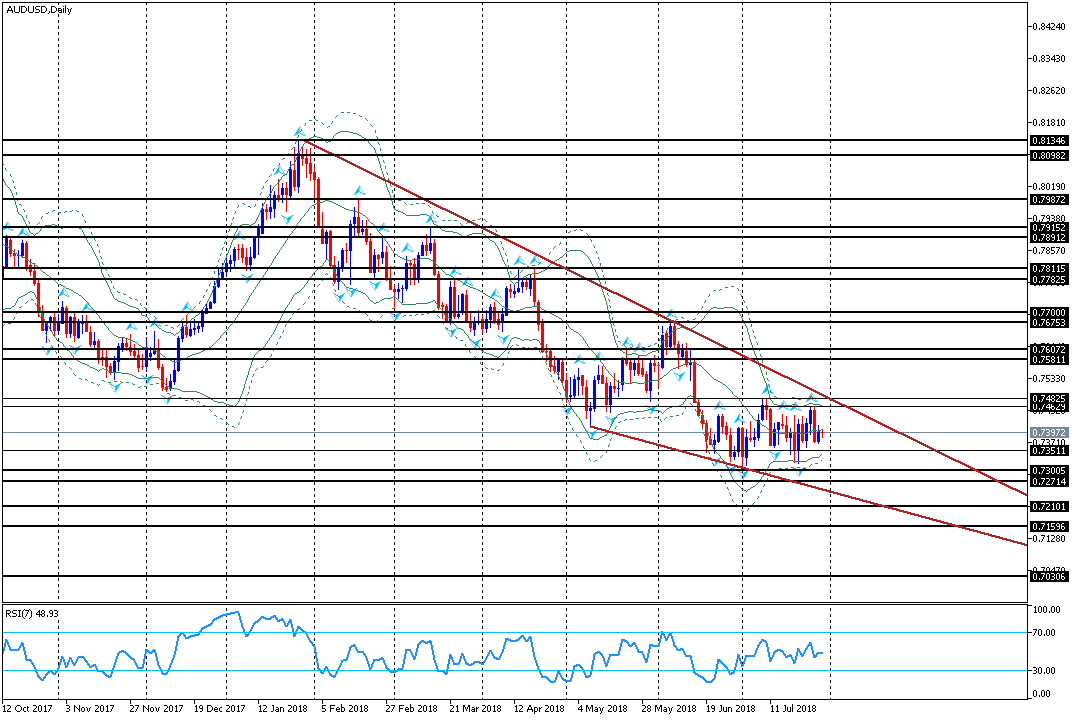Viewport: 1080px width, 720px height.
Task: Click the 19 Dec 2017 date label
Action: click(220, 708)
